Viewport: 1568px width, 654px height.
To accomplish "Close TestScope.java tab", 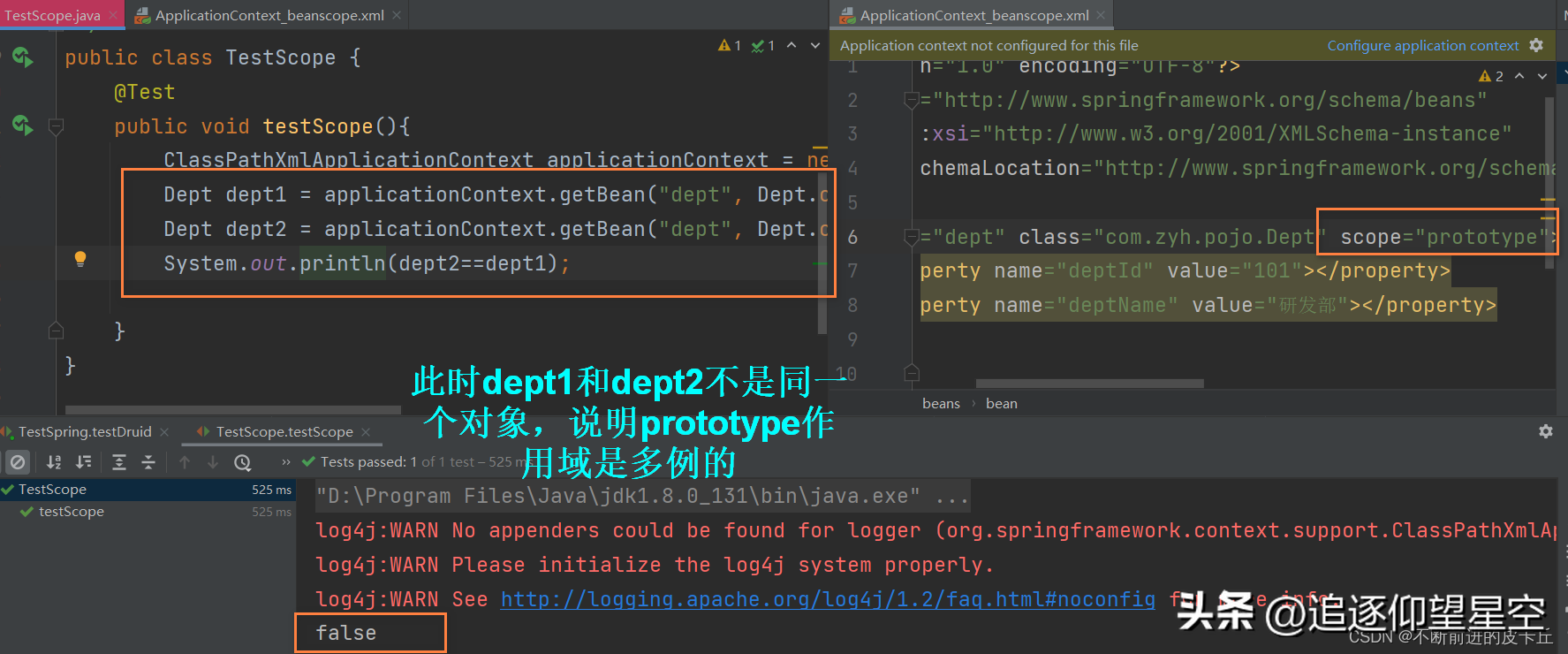I will [x=113, y=15].
